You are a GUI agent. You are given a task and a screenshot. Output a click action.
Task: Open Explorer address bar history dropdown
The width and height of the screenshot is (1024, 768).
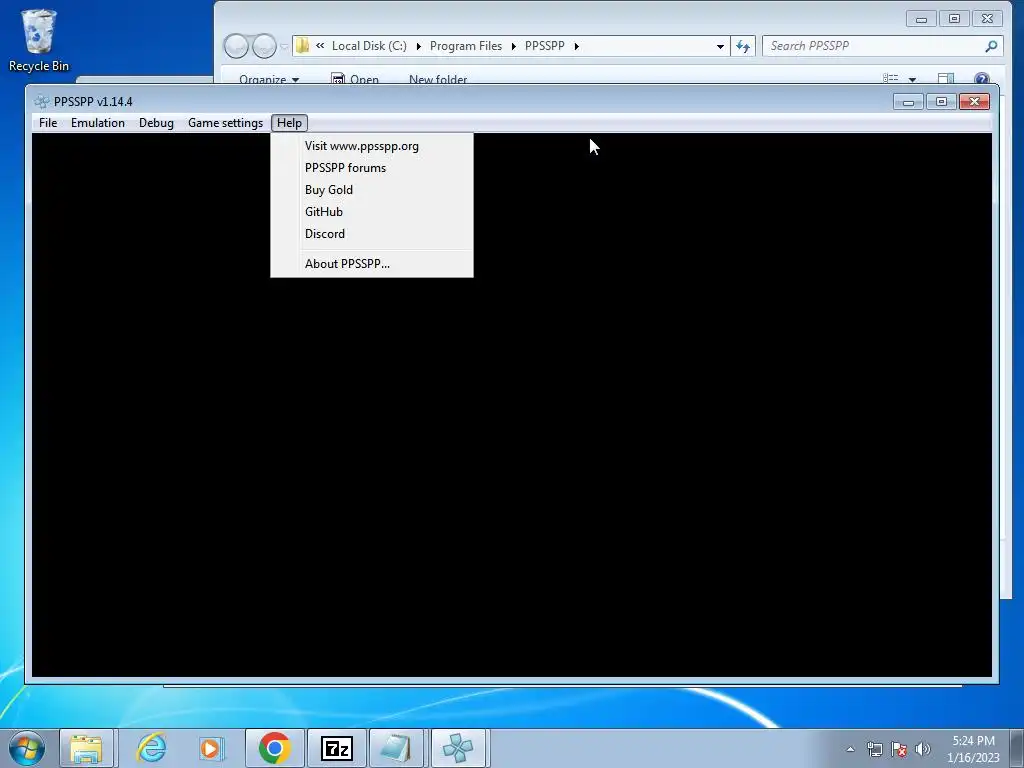pyautogui.click(x=720, y=46)
